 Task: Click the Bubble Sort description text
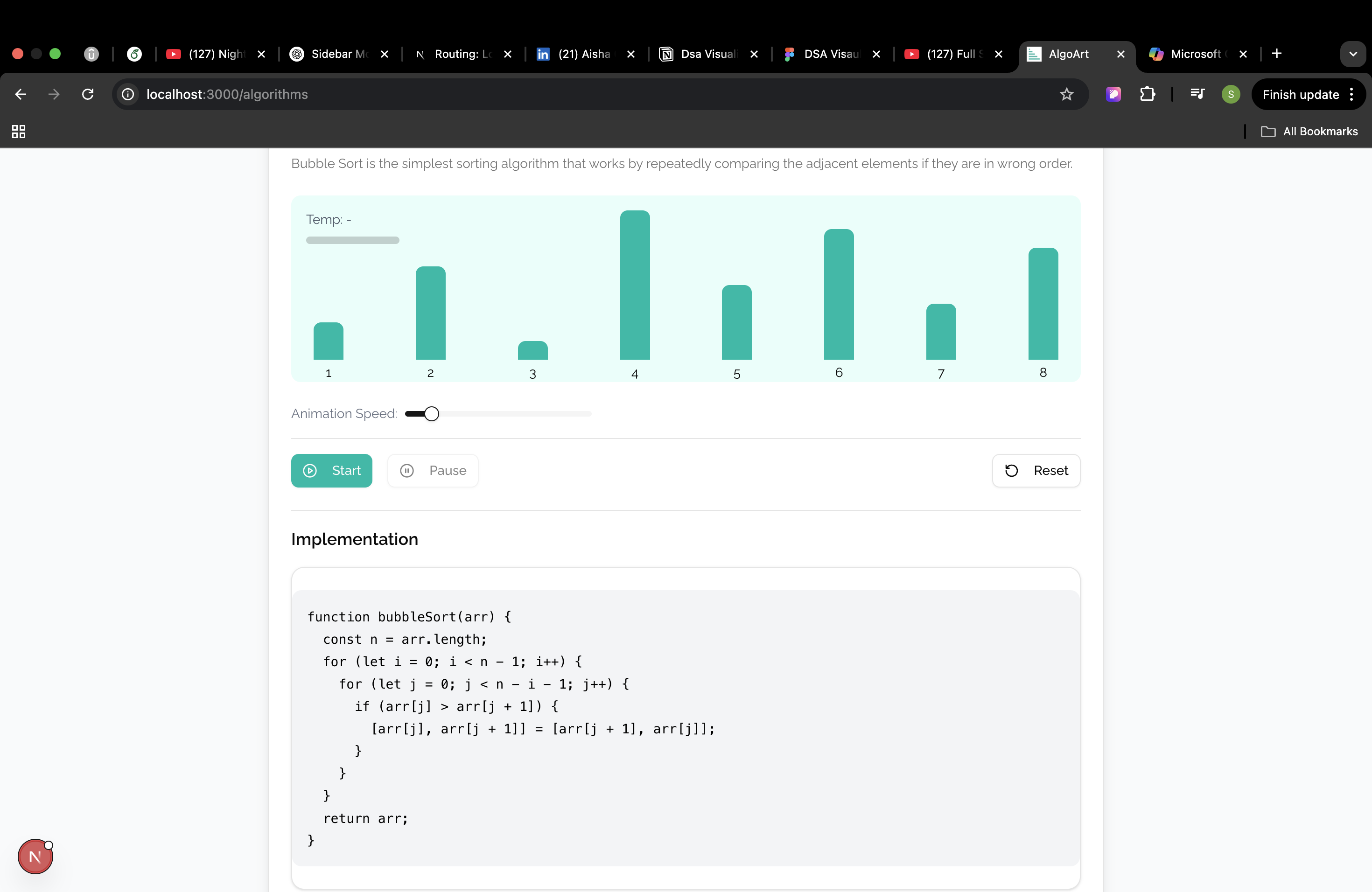pos(682,164)
